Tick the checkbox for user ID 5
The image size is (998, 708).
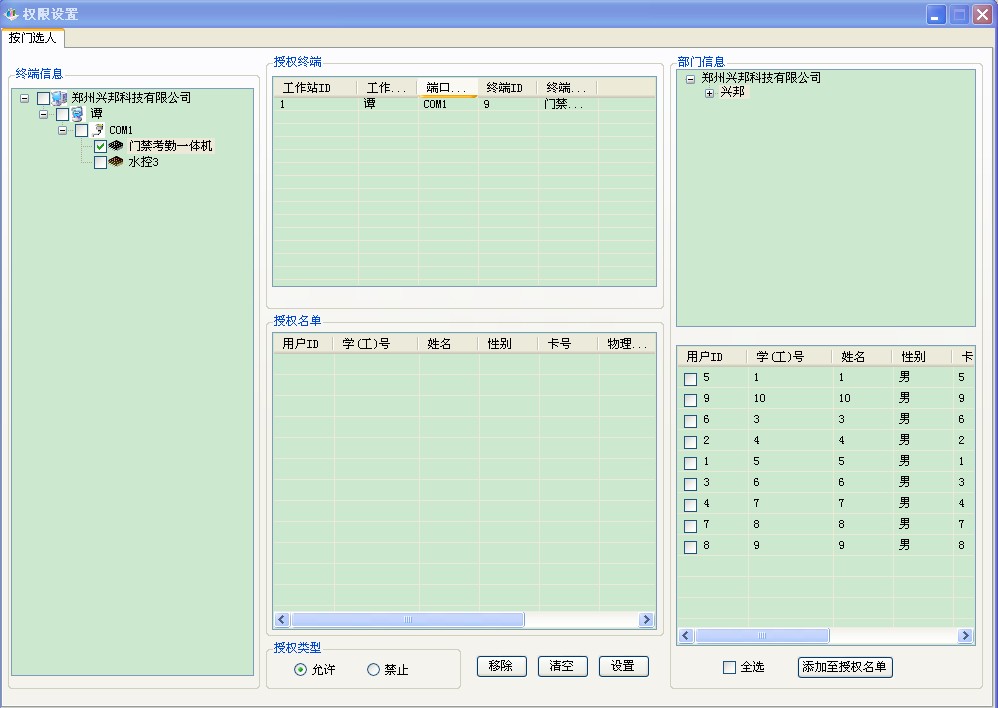690,379
